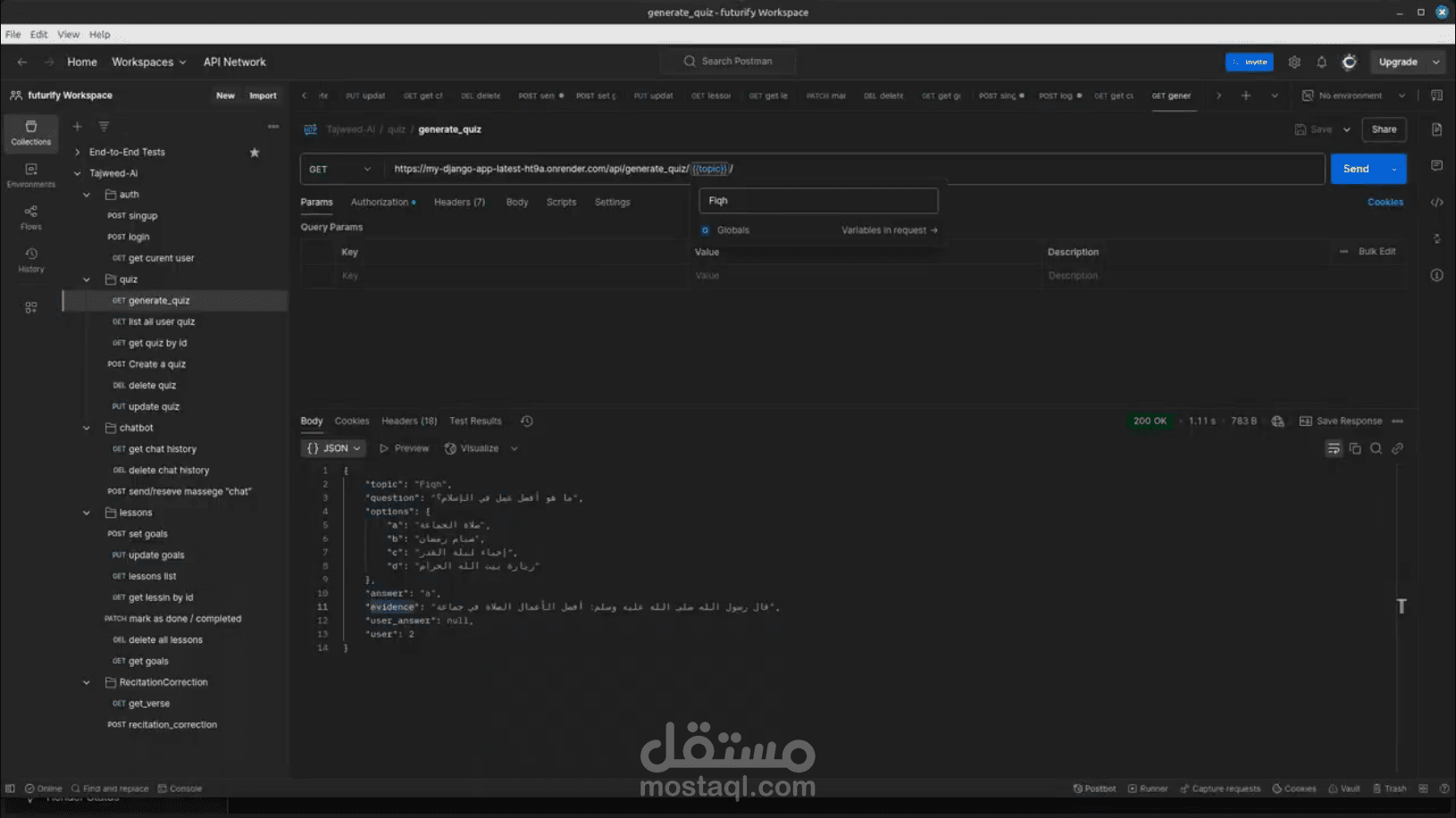Toggle line wrap in response viewer

[1333, 449]
